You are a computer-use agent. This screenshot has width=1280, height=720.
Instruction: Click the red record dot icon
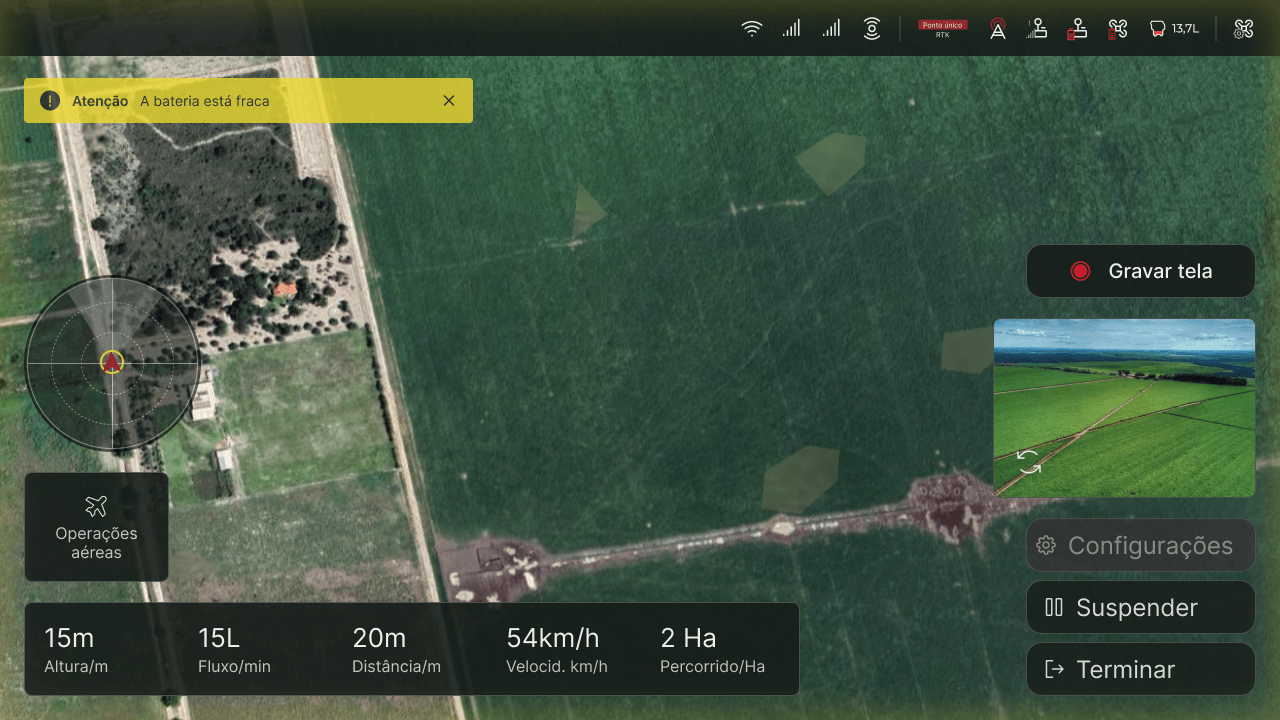click(1080, 271)
